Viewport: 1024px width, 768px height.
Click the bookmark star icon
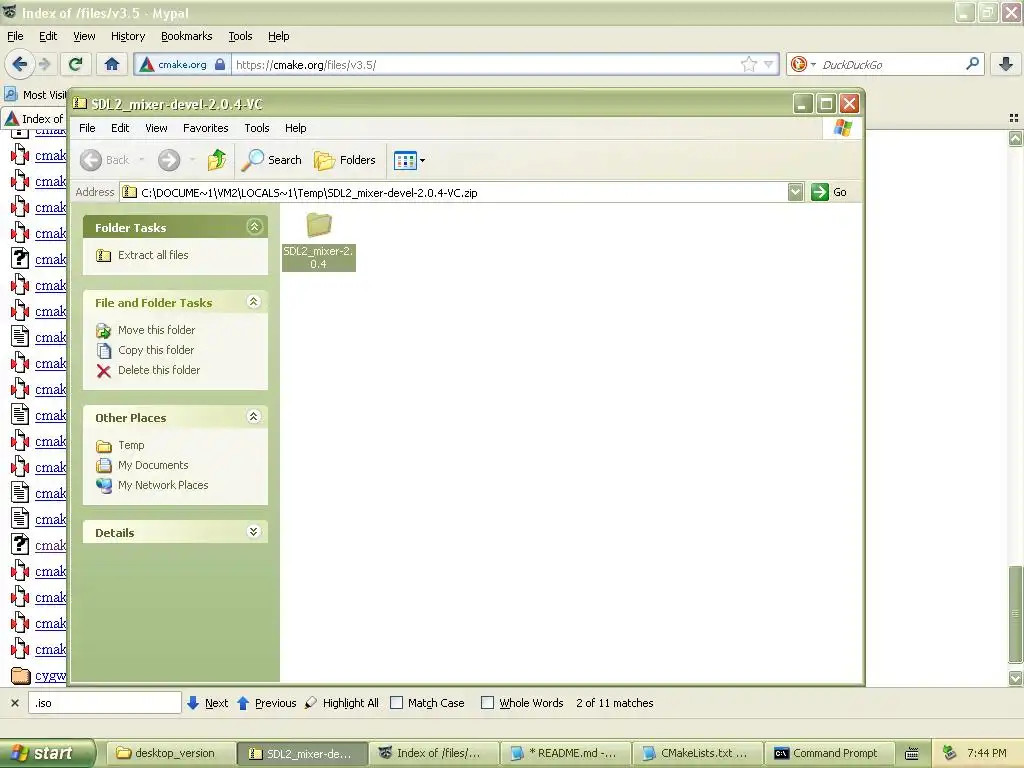tap(748, 64)
